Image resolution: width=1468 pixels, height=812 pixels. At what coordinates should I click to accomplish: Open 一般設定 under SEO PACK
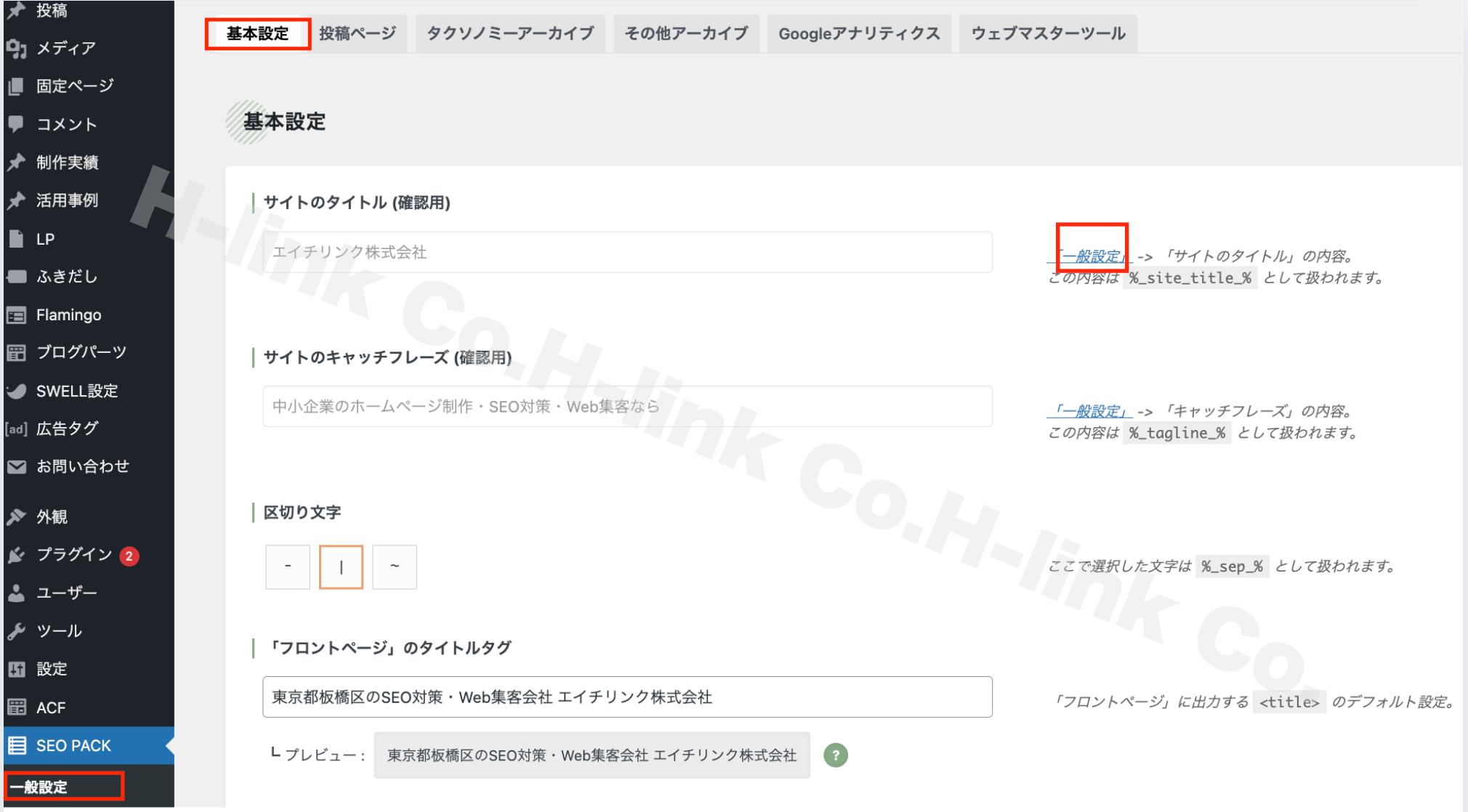(x=38, y=786)
